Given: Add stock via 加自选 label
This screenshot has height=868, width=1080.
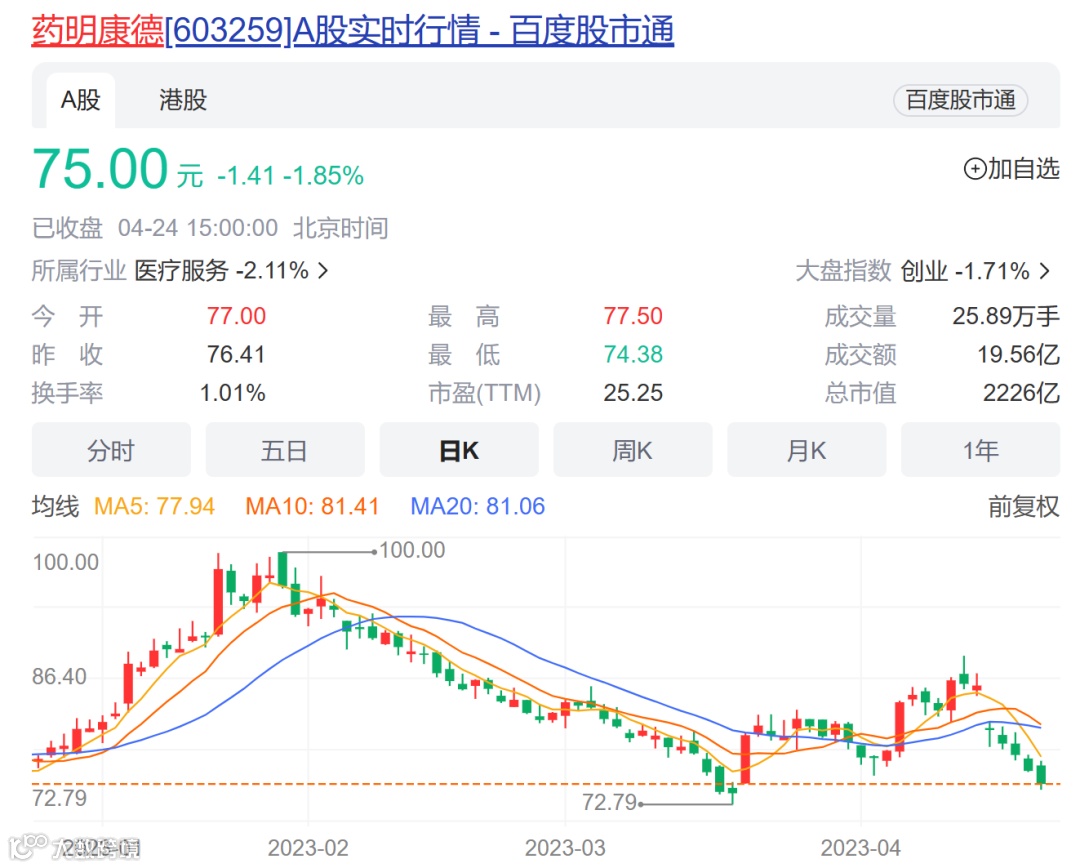Looking at the screenshot, I should tap(1024, 169).
